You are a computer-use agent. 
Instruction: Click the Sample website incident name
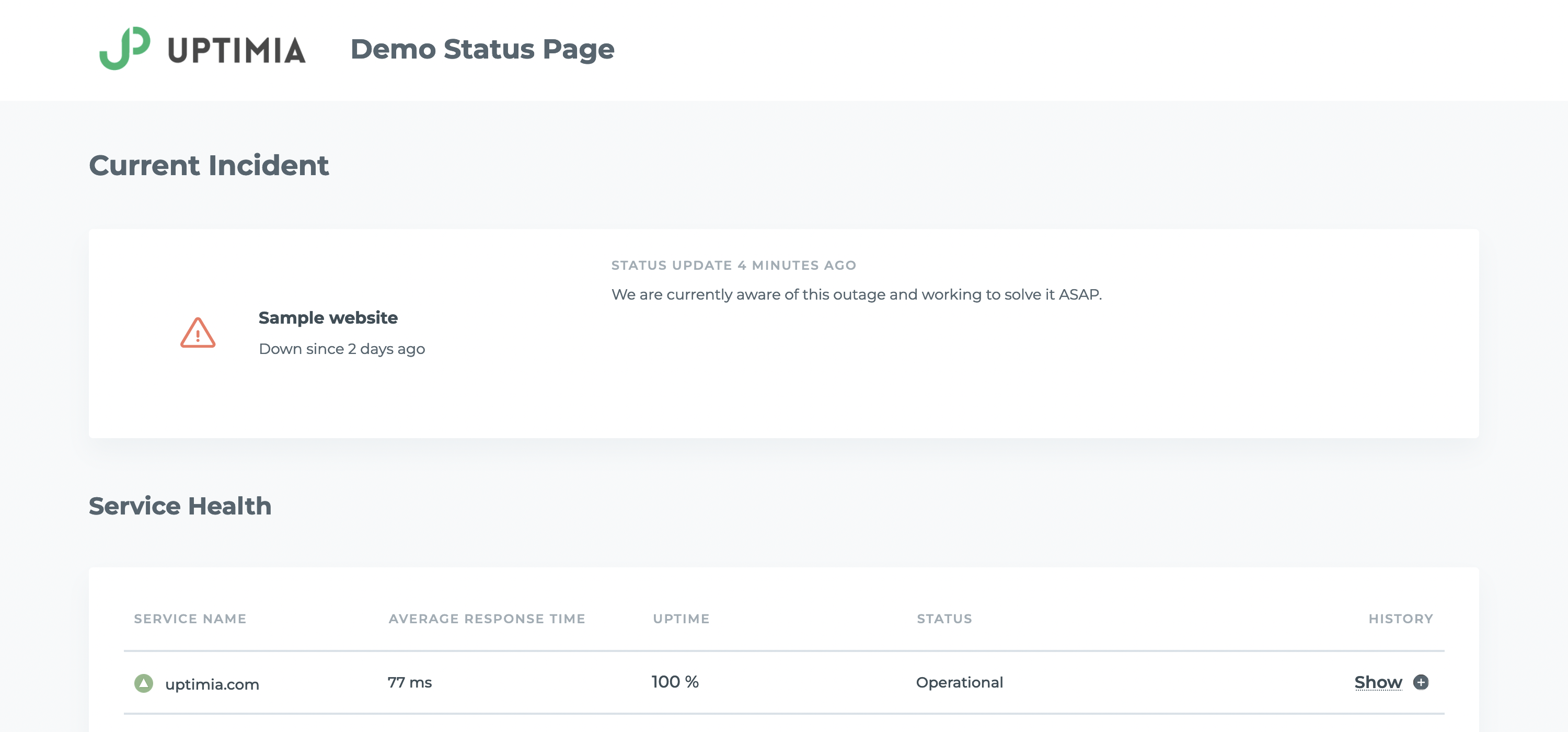[x=328, y=318]
